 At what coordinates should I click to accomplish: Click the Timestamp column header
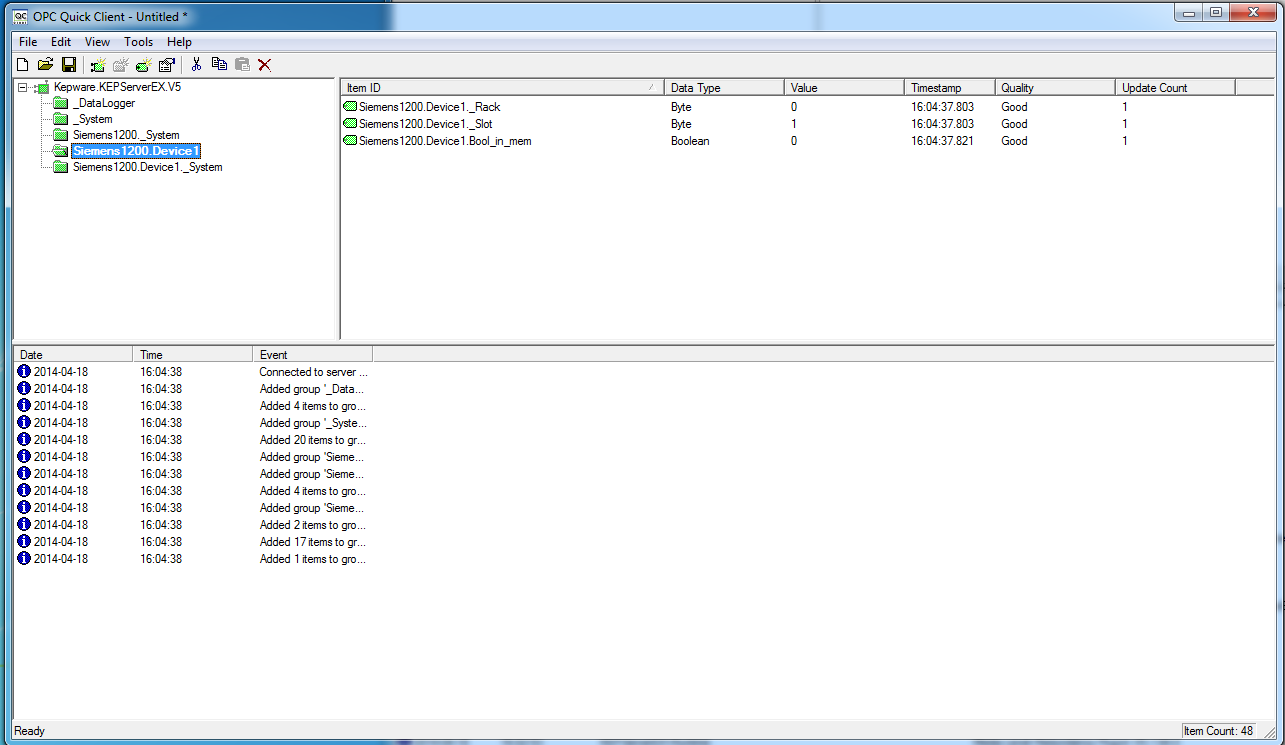coord(950,88)
